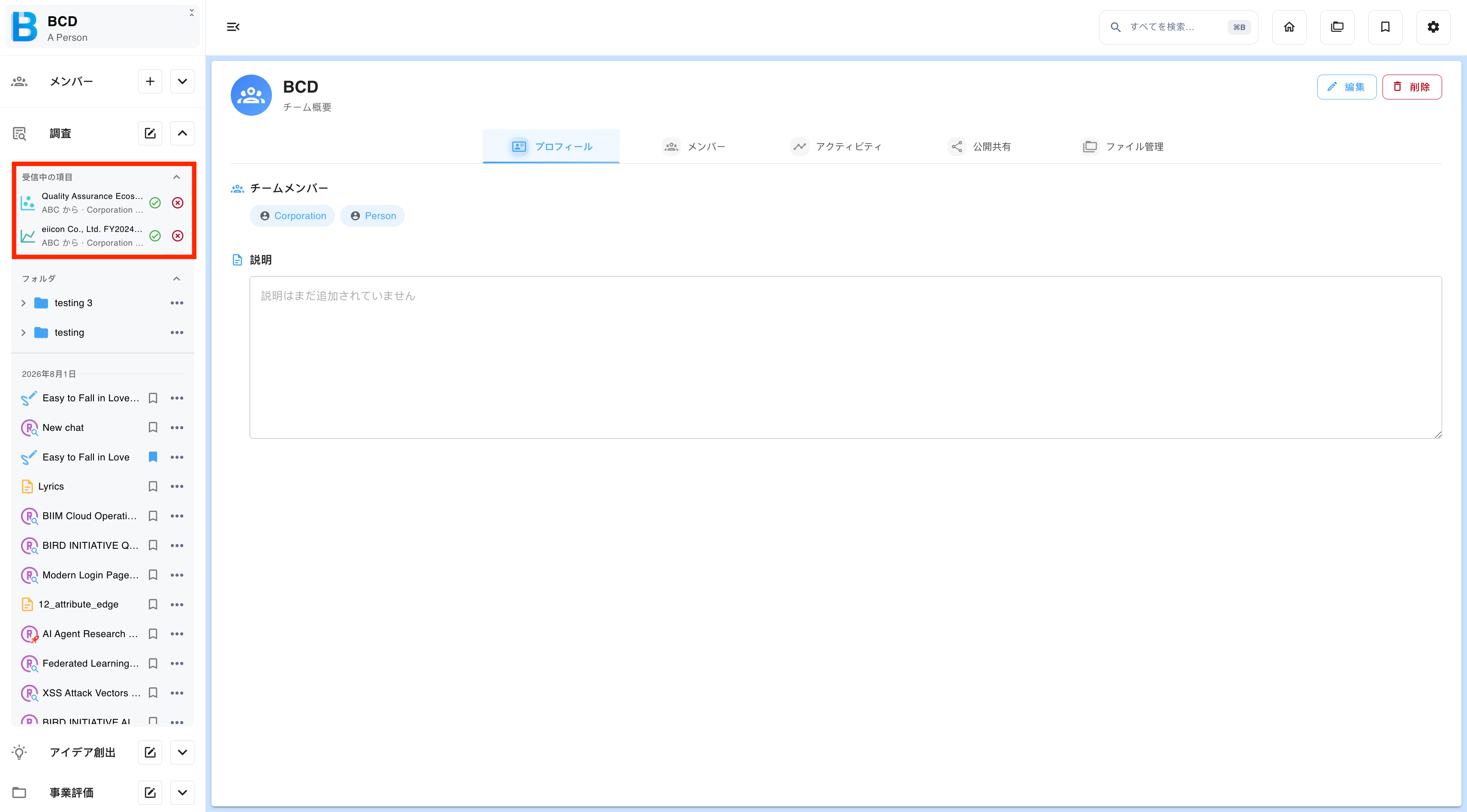The height and width of the screenshot is (812, 1467).
Task: Expand the testing folder arrow
Action: point(23,332)
